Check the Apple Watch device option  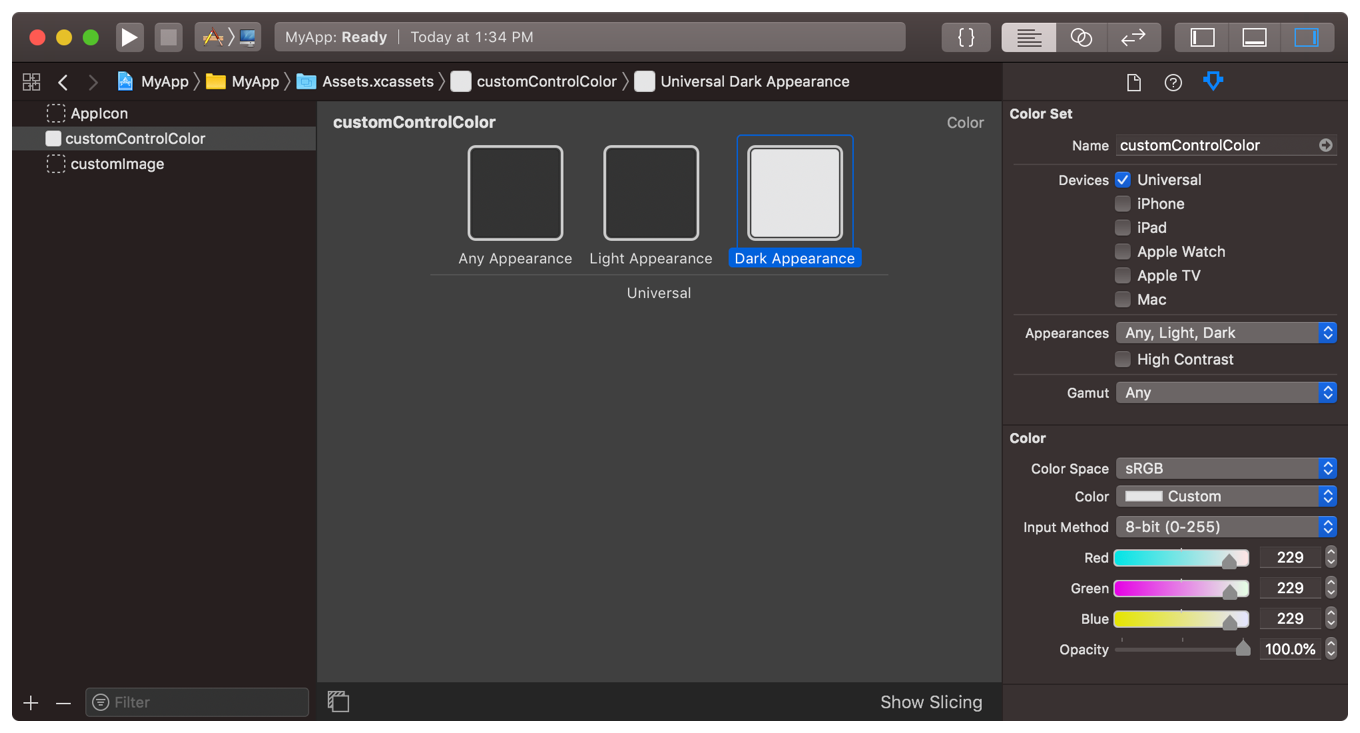coord(1123,252)
